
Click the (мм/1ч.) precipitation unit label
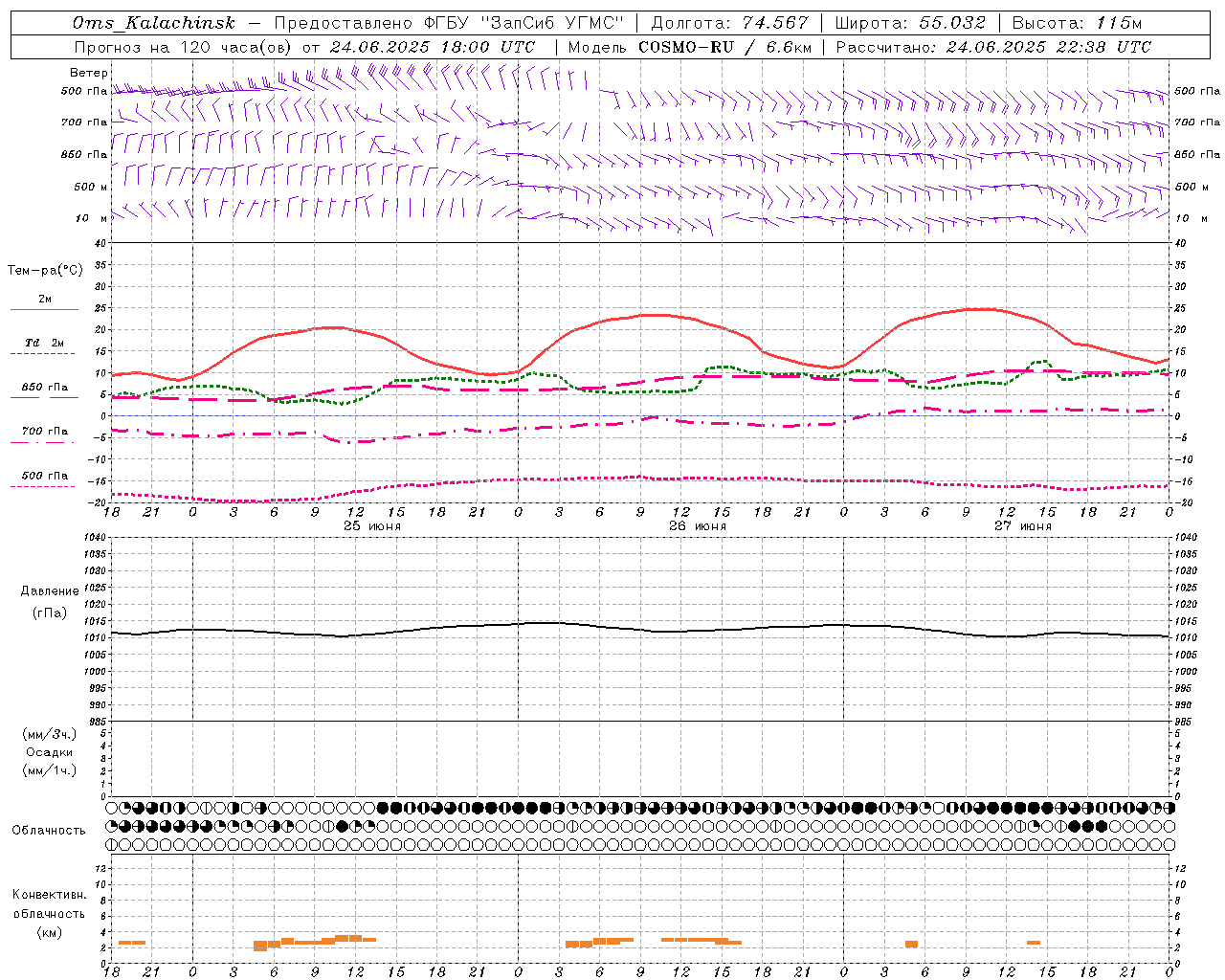click(x=50, y=770)
